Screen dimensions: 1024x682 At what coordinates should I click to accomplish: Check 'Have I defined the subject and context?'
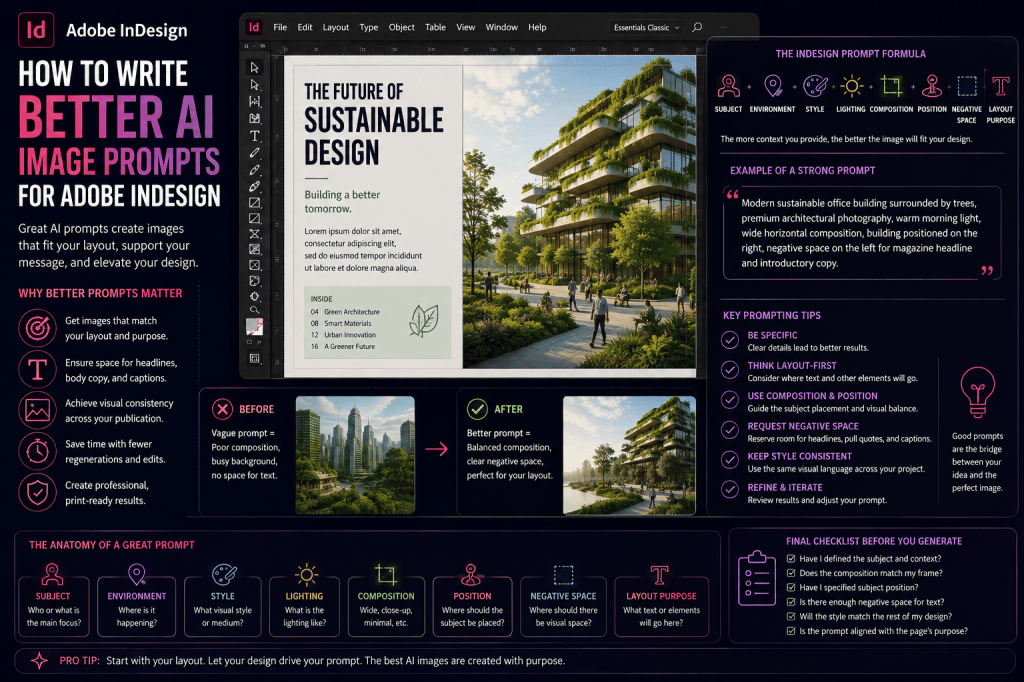791,559
